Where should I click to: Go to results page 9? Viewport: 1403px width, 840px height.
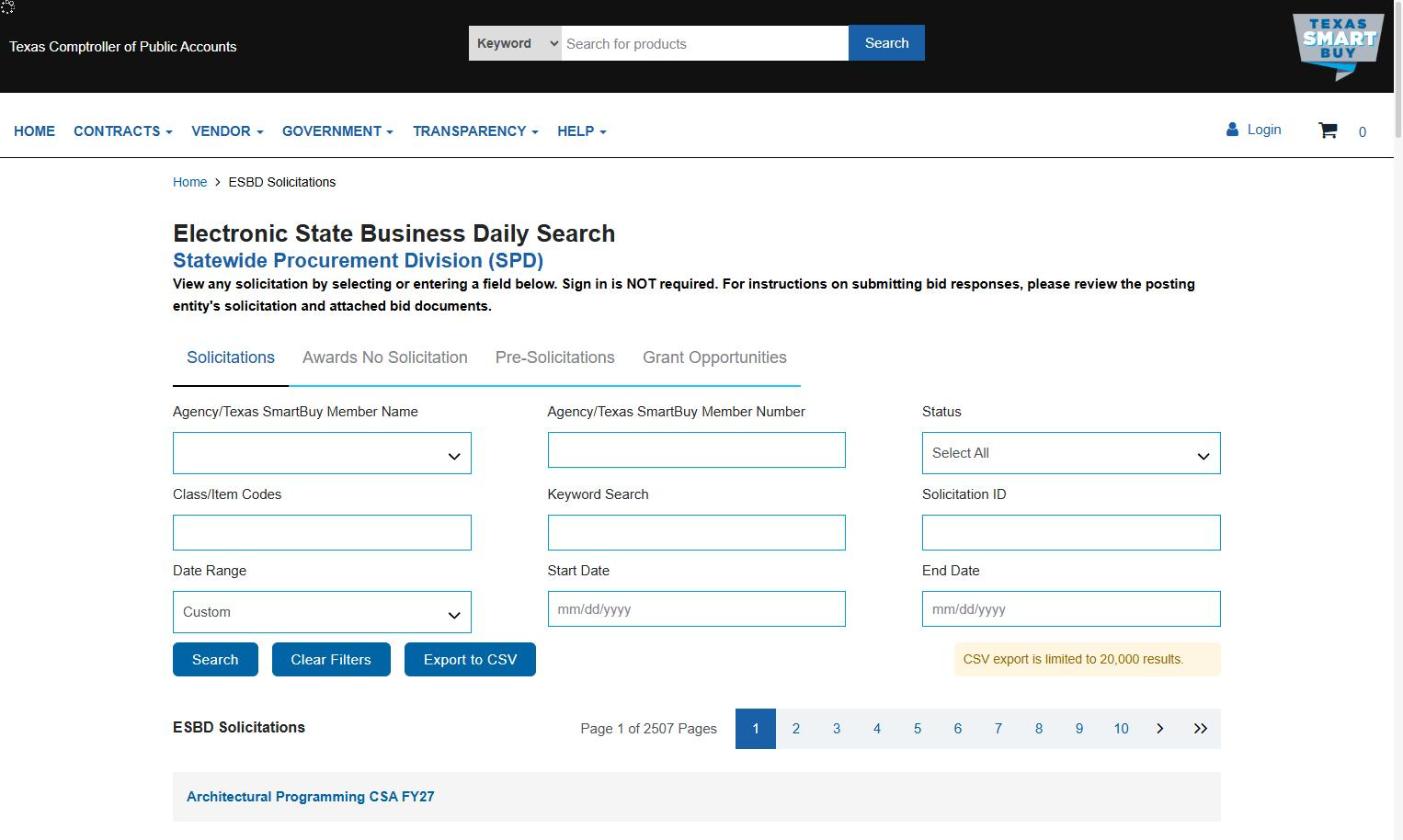[x=1079, y=728]
